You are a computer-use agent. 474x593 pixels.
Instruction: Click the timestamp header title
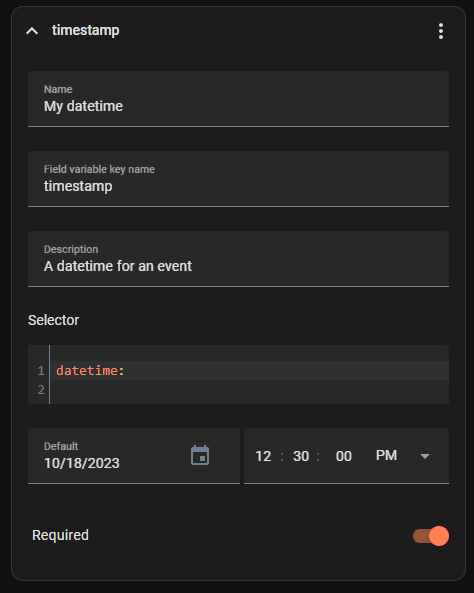click(x=85, y=30)
